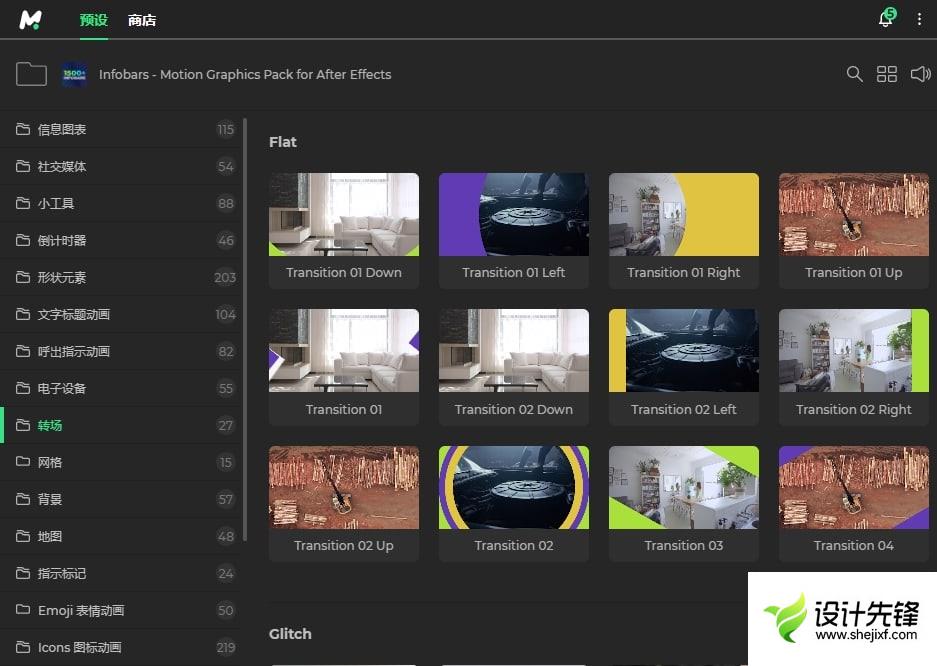This screenshot has height=666, width=937.
Task: Open the 信息图表 category folder
Action: click(62, 129)
